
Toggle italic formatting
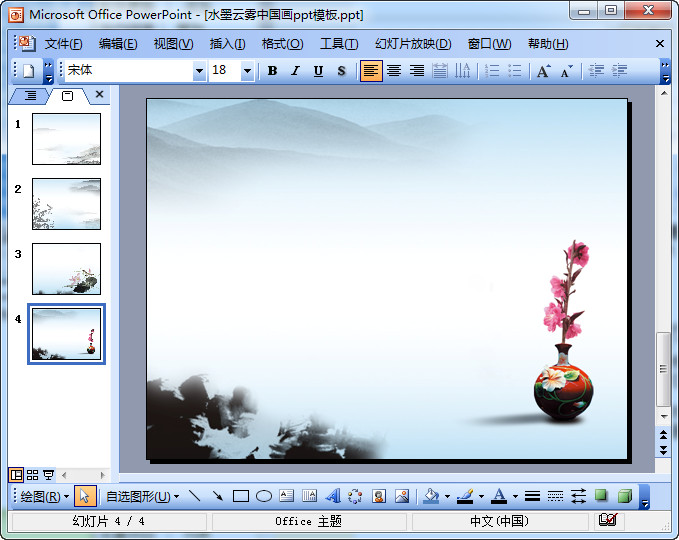295,71
